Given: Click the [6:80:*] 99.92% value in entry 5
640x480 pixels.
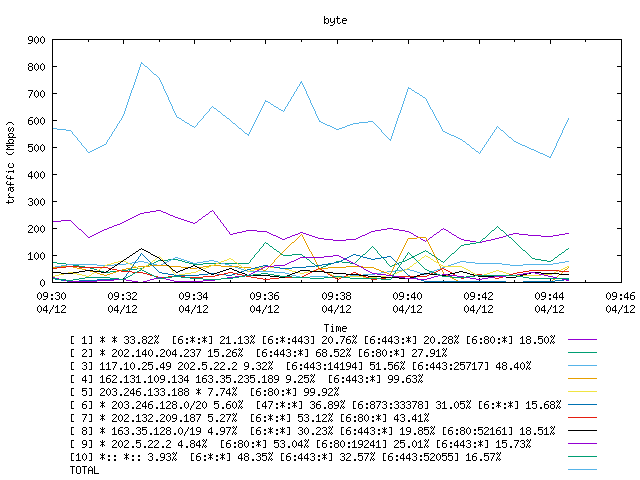Looking at the screenshot, I should coord(295,392).
